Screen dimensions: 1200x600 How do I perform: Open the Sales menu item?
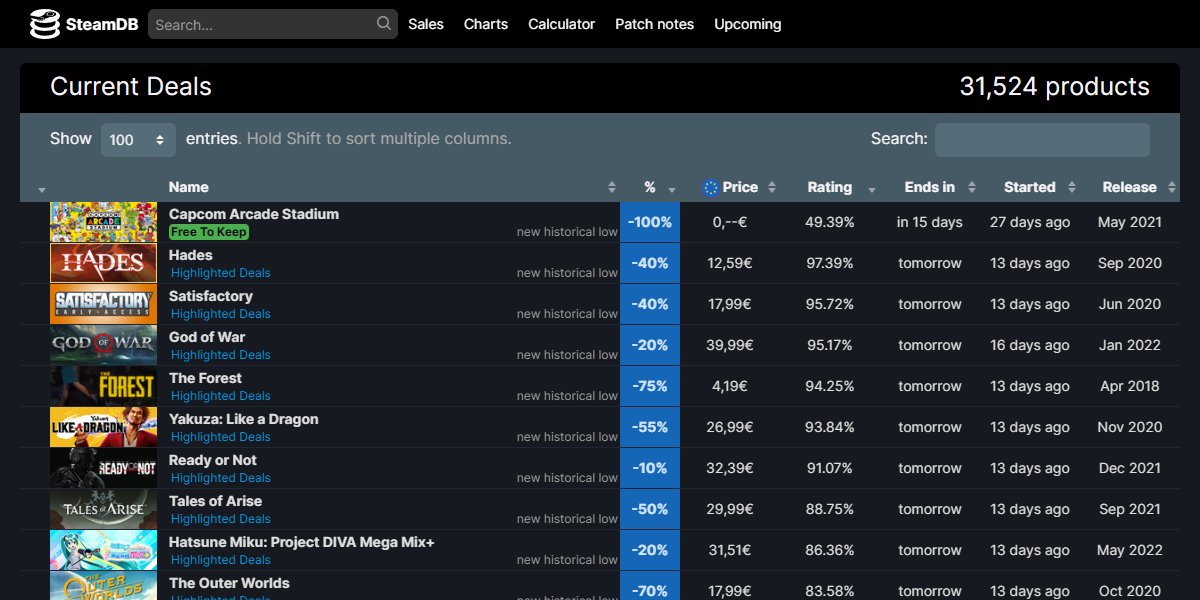[x=426, y=24]
